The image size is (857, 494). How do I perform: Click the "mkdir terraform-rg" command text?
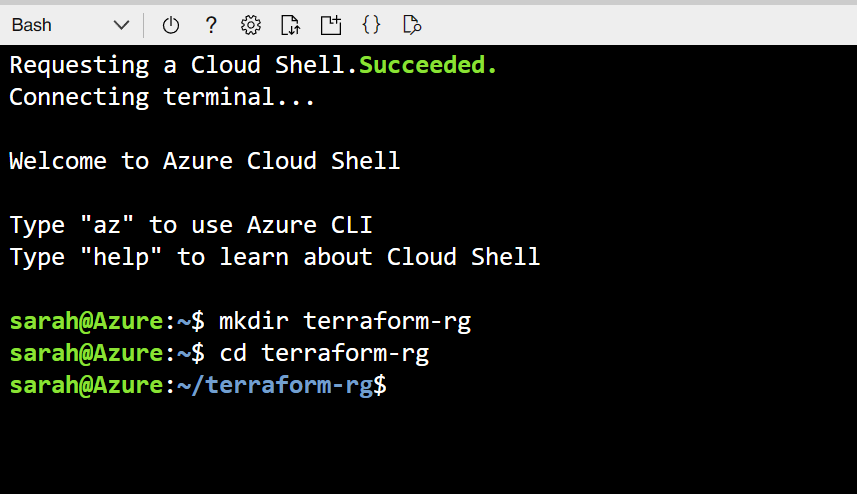[x=345, y=321]
